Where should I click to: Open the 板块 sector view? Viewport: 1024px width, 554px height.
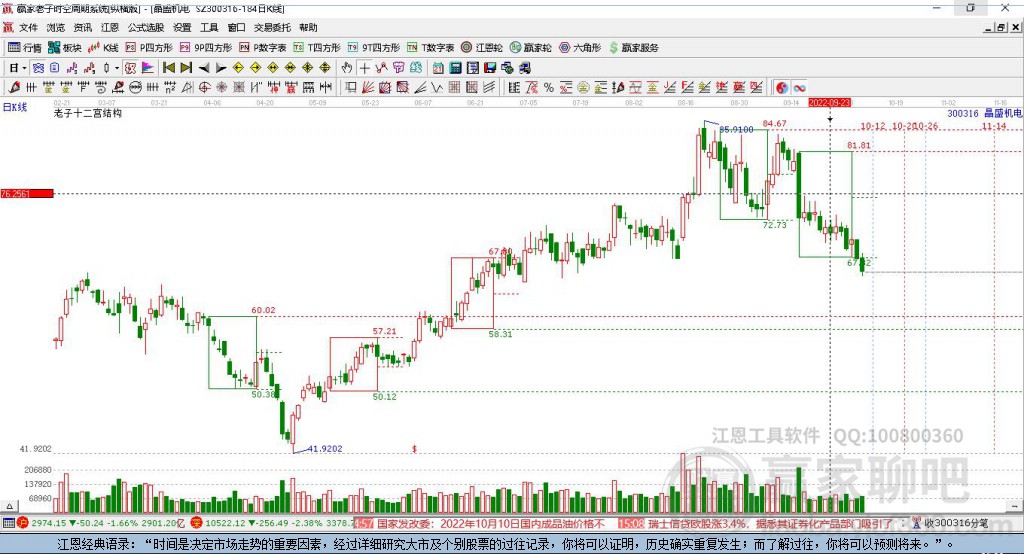65,48
